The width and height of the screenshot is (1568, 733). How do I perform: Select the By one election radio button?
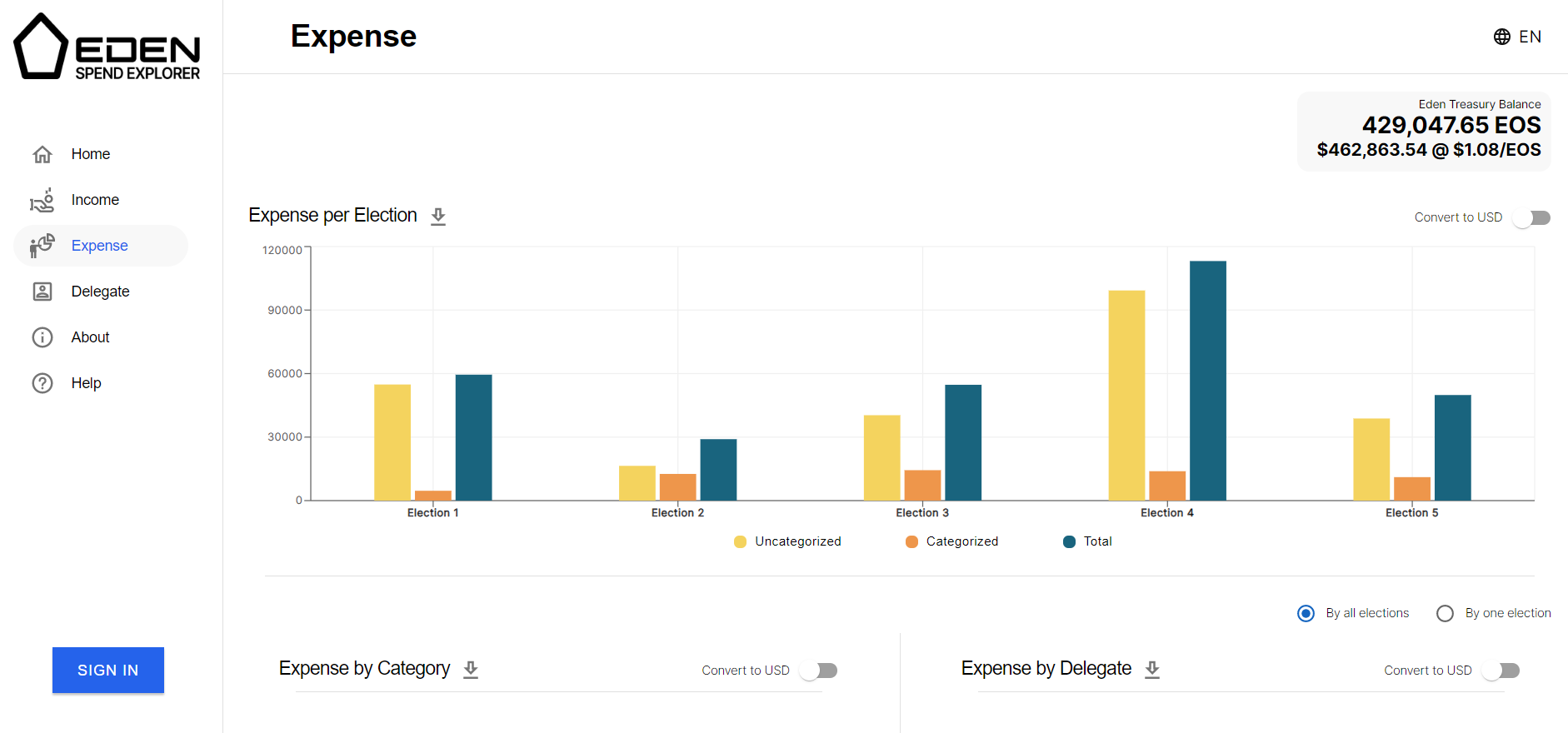click(1446, 613)
